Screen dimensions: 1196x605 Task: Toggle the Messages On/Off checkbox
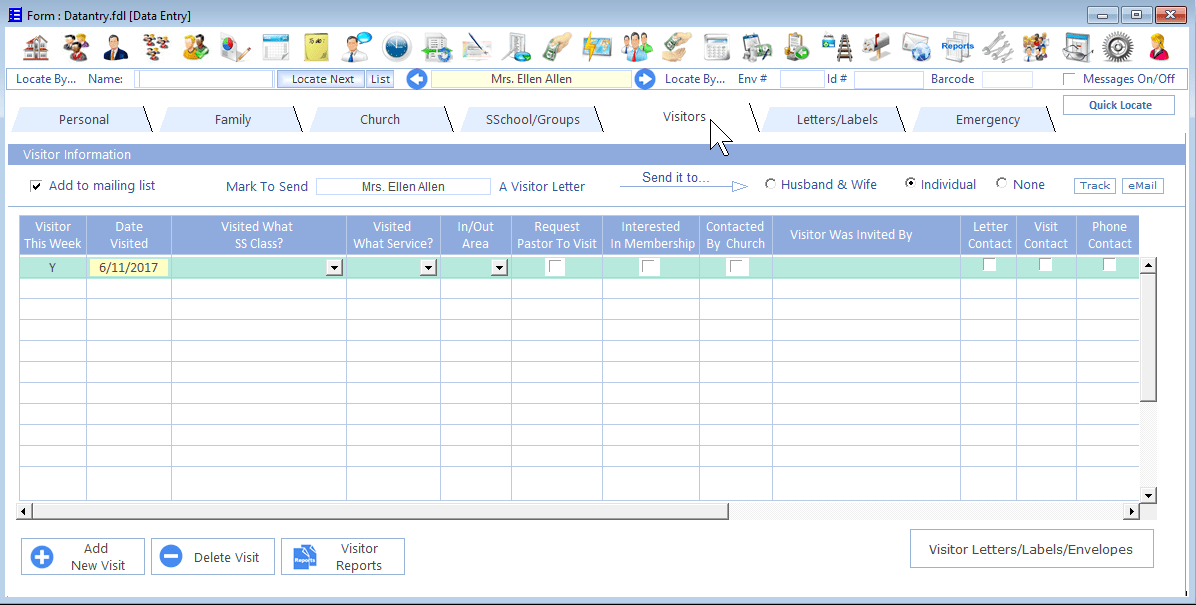(x=1069, y=79)
